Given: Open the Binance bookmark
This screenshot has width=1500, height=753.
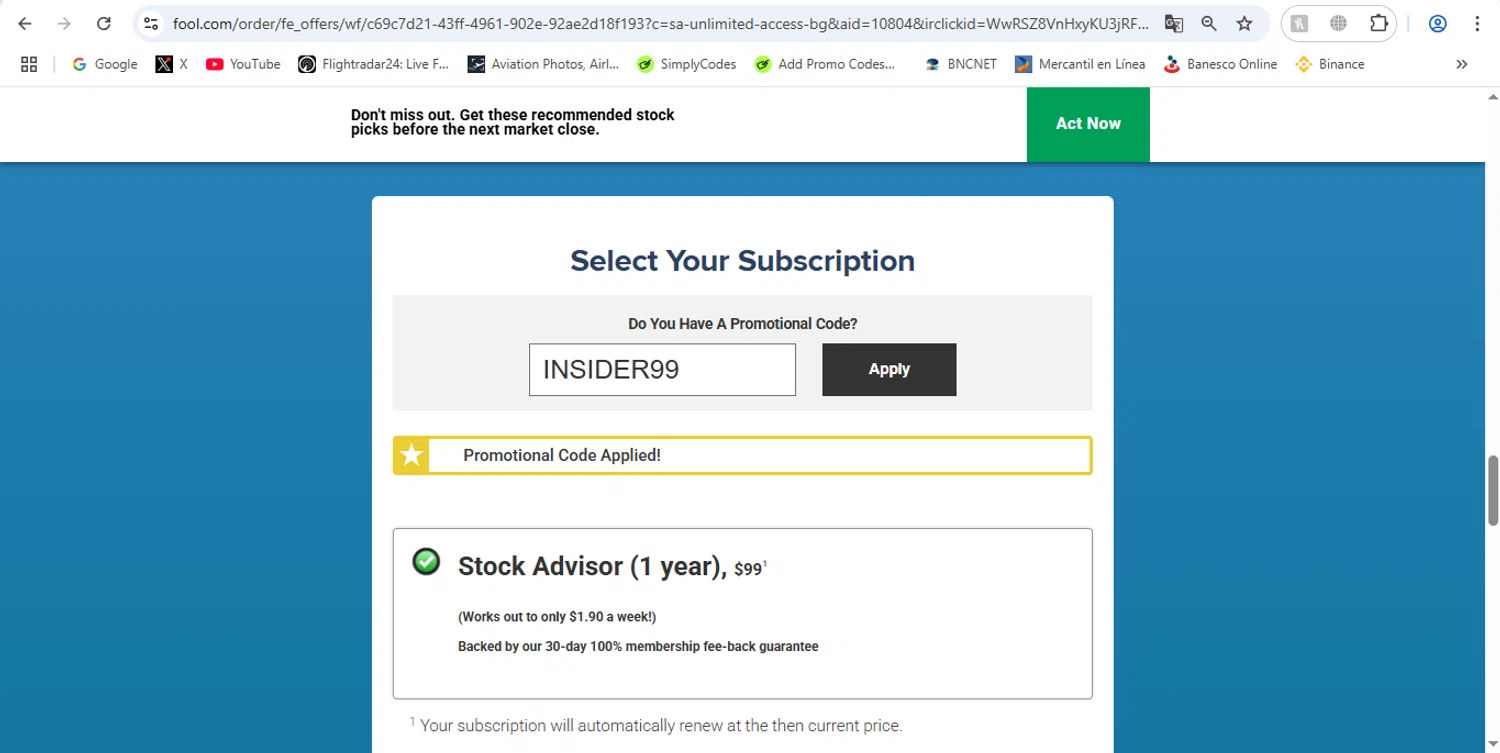Looking at the screenshot, I should [1329, 64].
